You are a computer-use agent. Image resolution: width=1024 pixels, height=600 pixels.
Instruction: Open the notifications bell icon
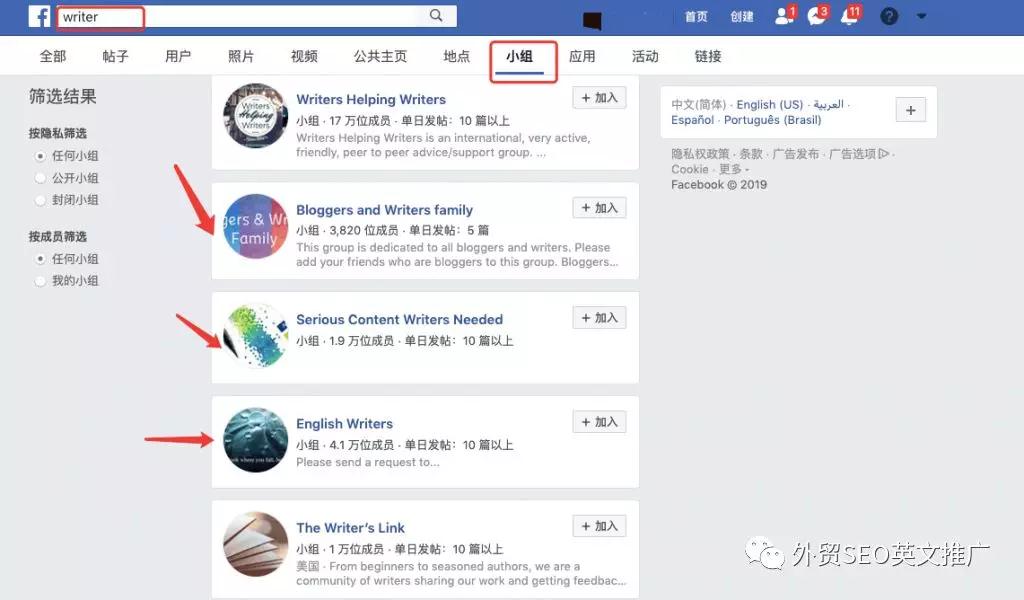(850, 16)
